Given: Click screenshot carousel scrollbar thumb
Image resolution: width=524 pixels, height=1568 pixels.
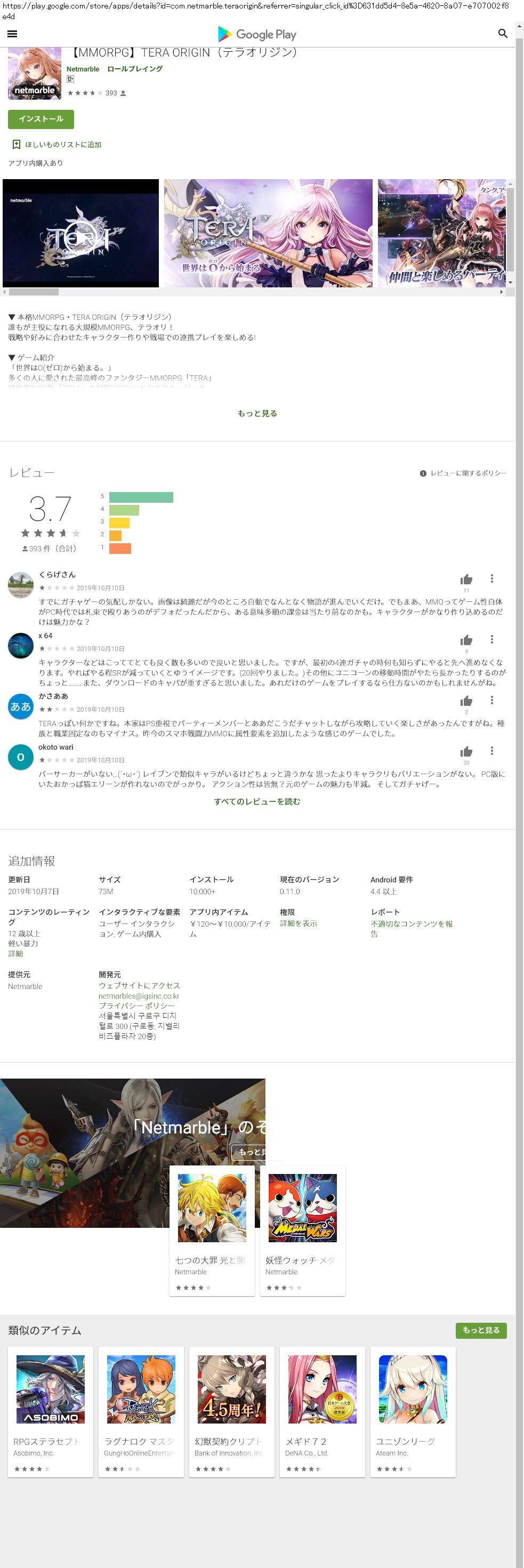Looking at the screenshot, I should [x=34, y=292].
